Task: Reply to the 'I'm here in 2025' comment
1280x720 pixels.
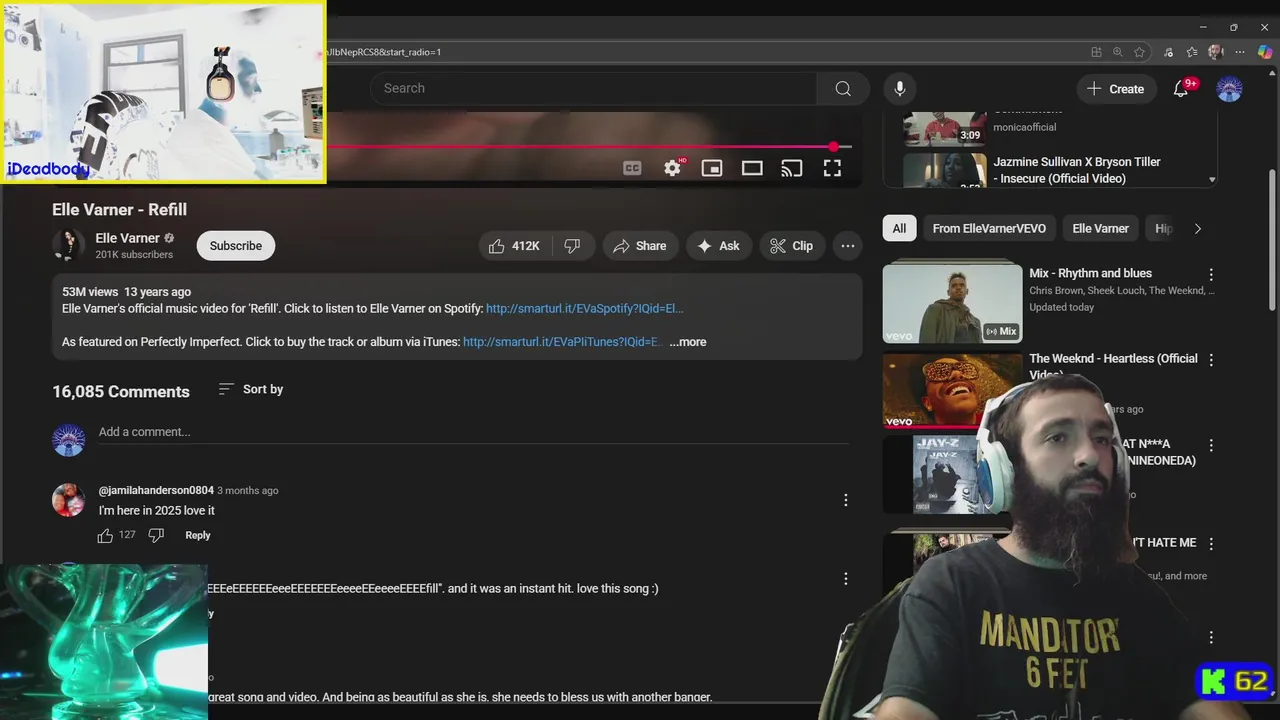Action: pyautogui.click(x=198, y=536)
